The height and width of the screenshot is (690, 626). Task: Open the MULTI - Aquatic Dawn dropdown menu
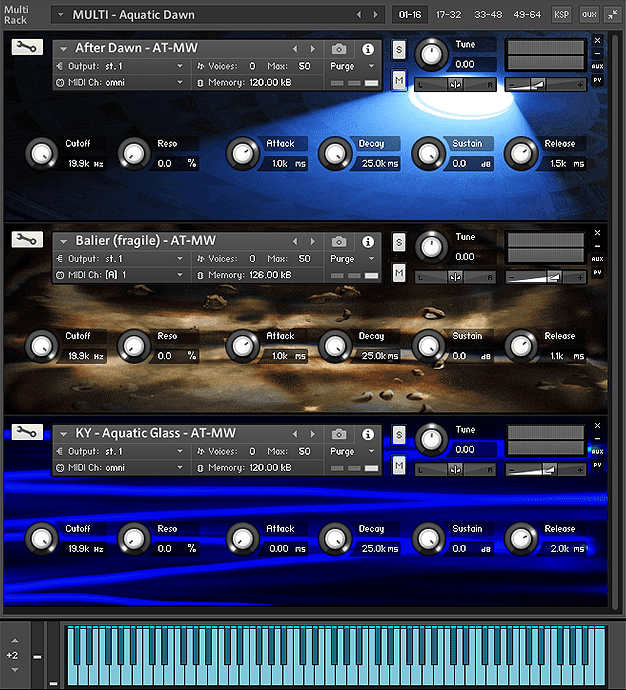(x=61, y=15)
